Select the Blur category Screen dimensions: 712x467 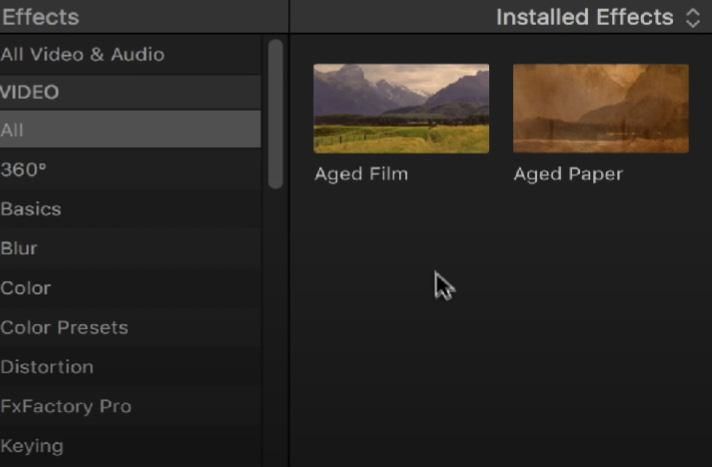pos(130,248)
